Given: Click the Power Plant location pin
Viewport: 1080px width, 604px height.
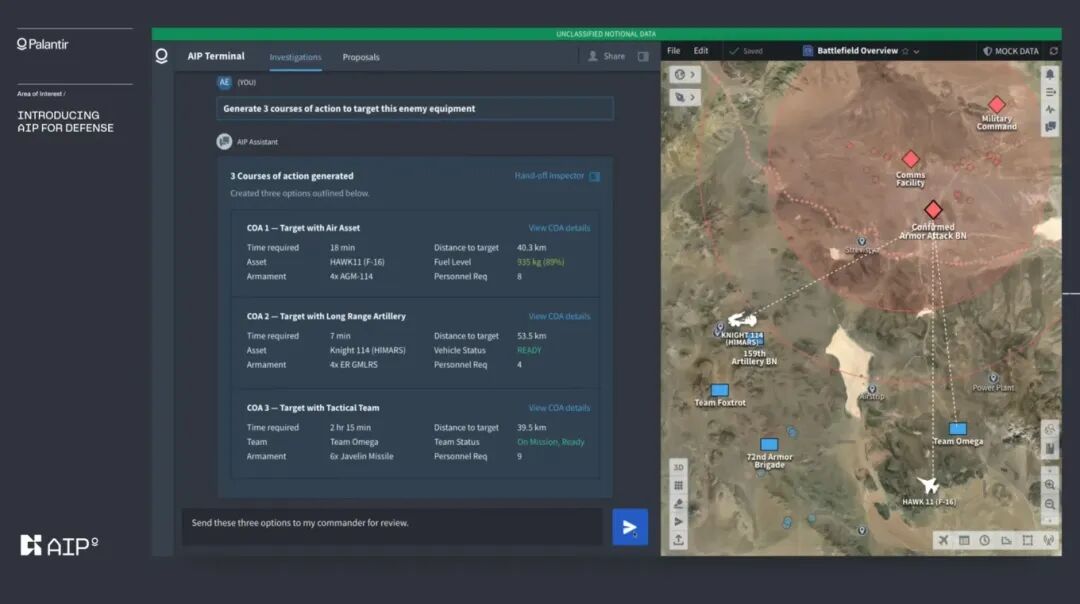Looking at the screenshot, I should [993, 378].
